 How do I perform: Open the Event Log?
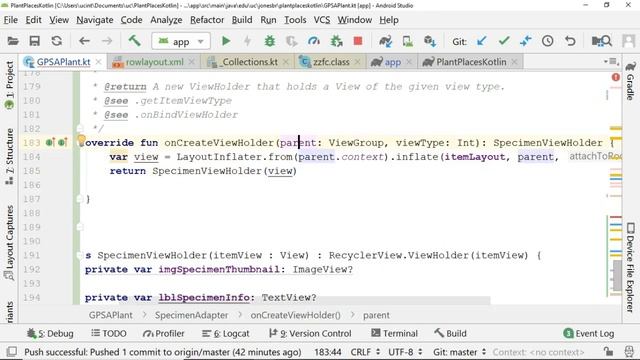point(589,333)
